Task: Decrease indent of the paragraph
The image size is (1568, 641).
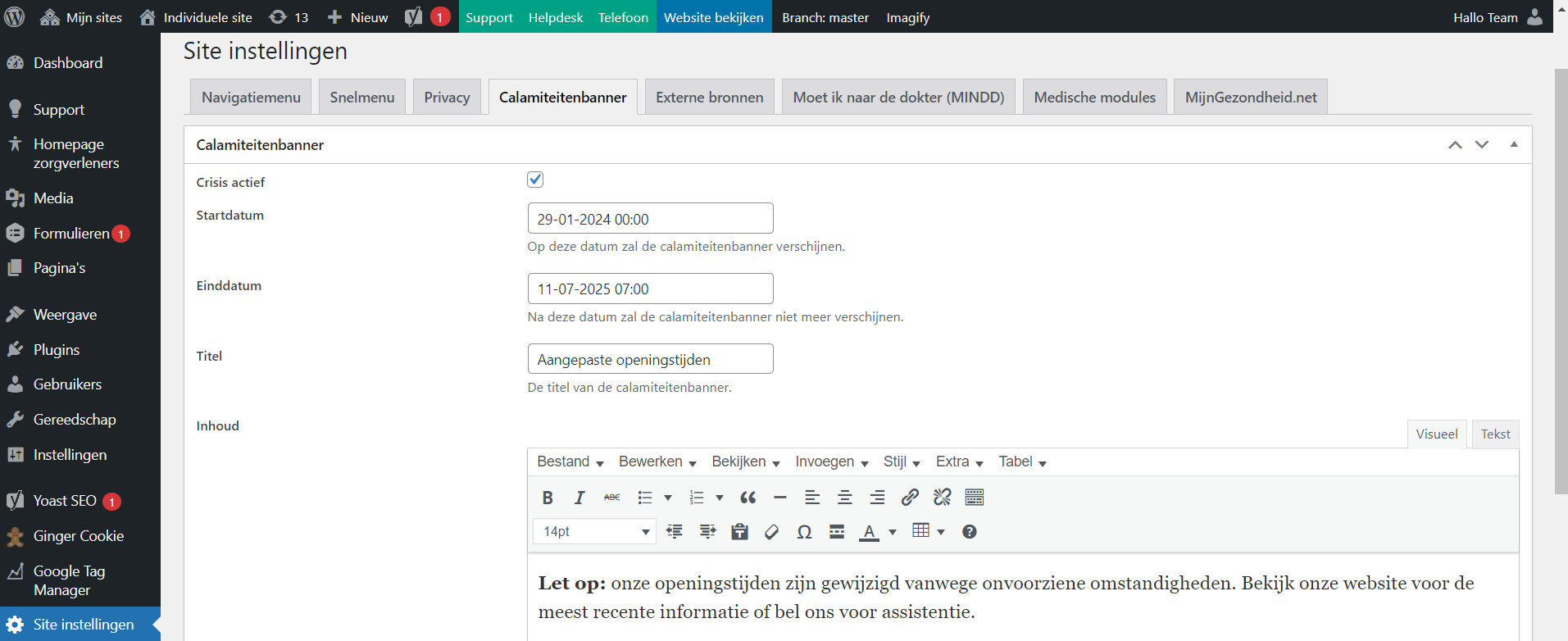Action: pyautogui.click(x=675, y=532)
